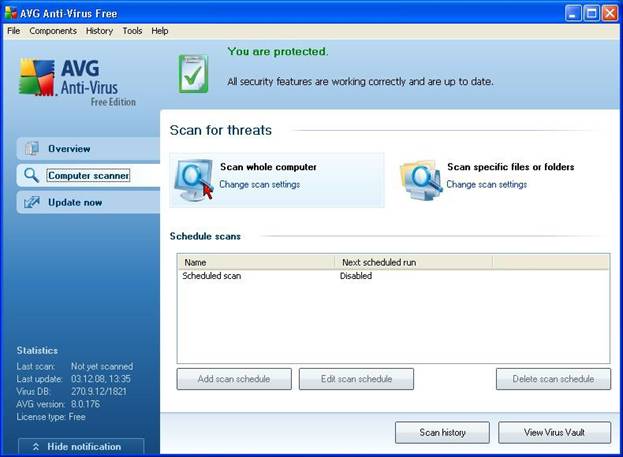
Task: Open the Tools menu
Action: pos(132,31)
